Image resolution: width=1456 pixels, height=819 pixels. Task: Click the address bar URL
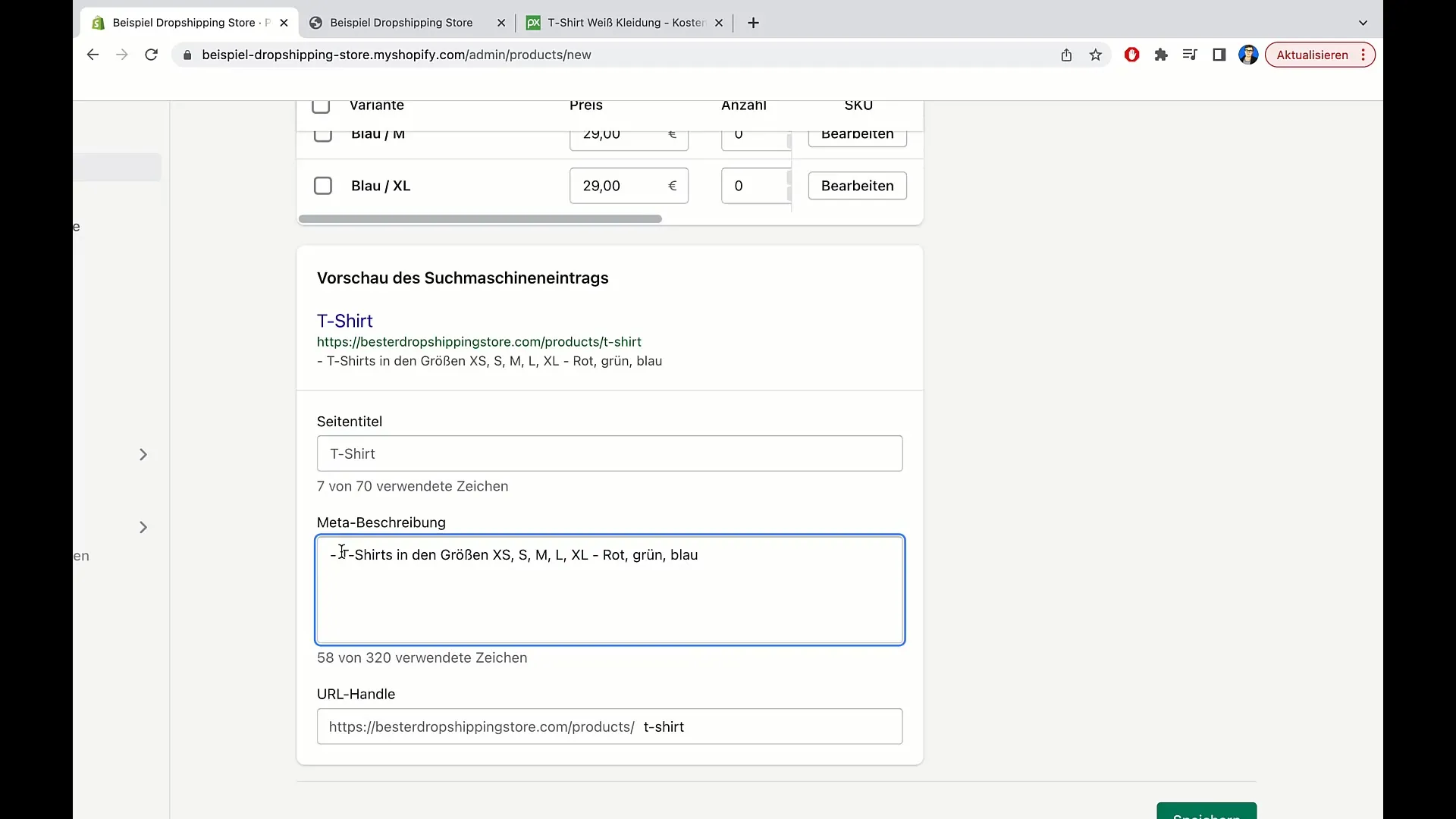[x=397, y=55]
